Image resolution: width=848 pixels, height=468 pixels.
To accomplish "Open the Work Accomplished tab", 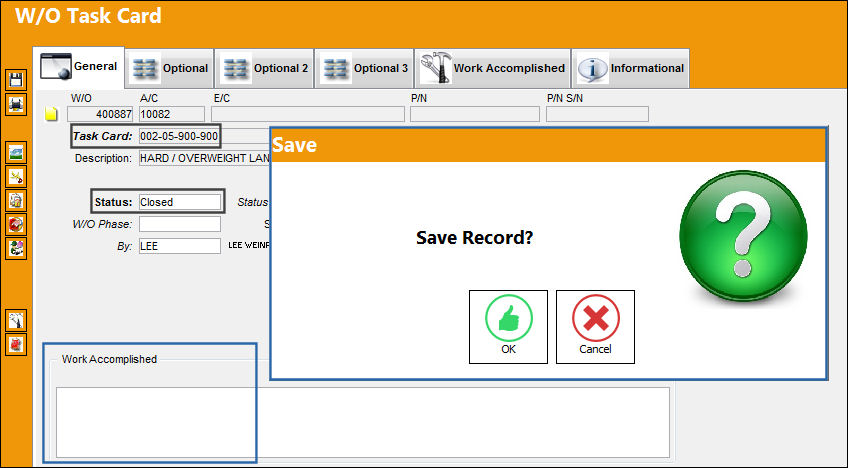I will (493, 68).
